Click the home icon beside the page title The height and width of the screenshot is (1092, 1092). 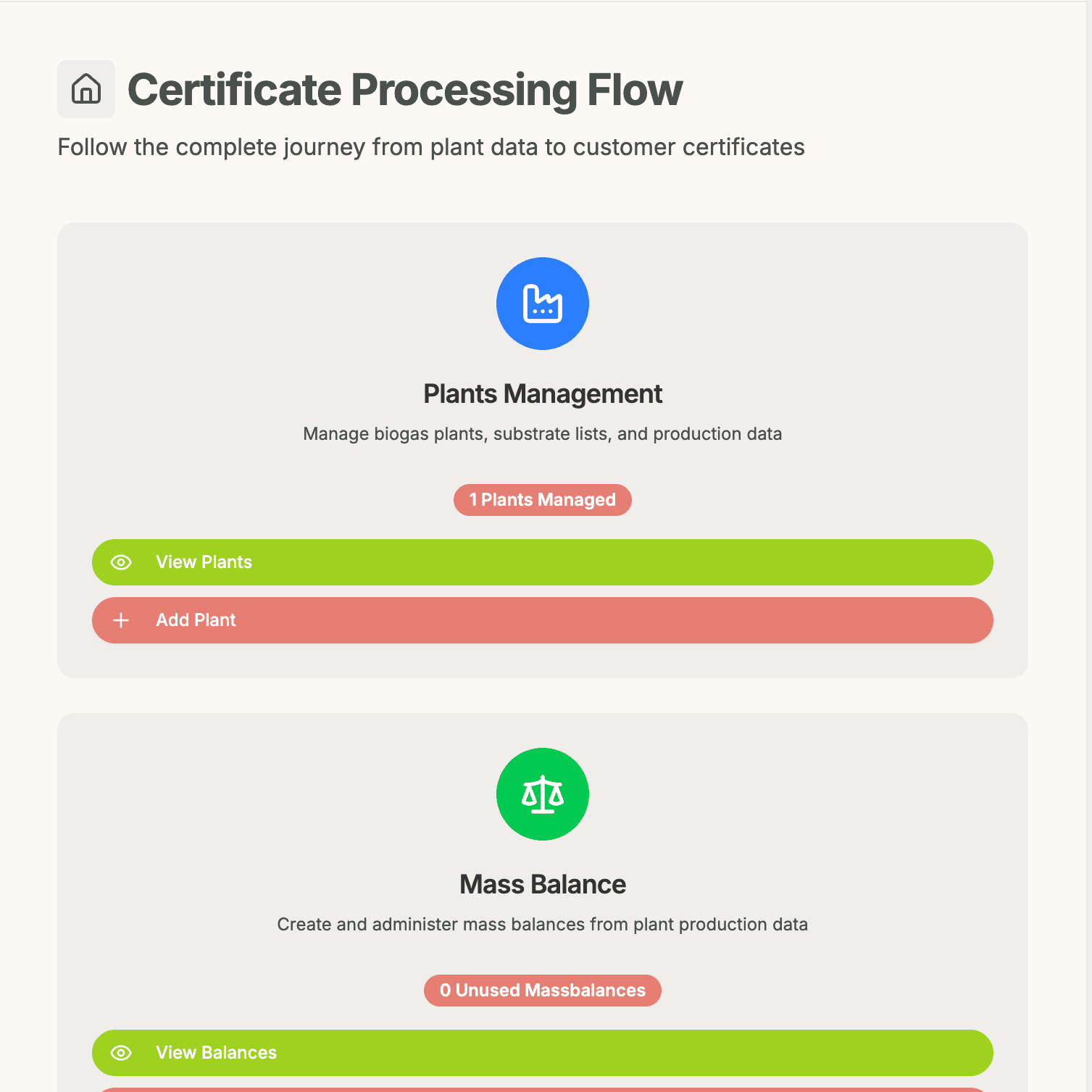86,89
